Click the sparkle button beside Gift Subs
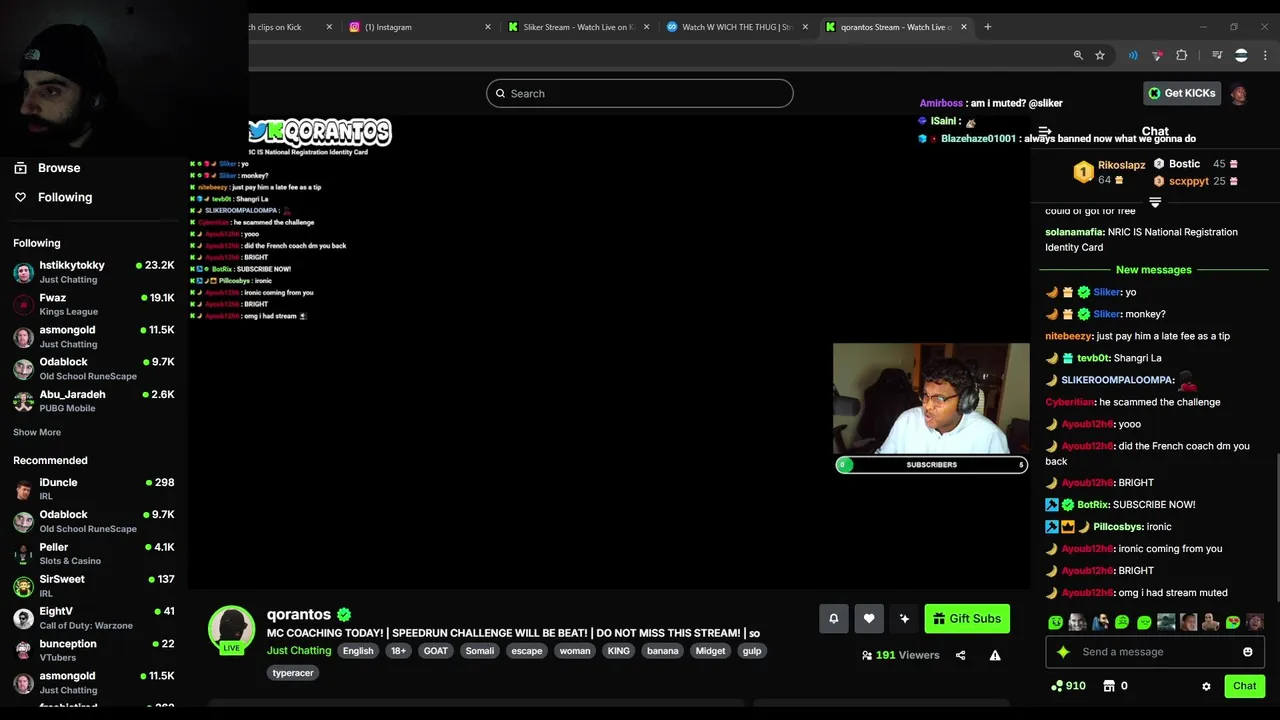The image size is (1280, 720). pyautogui.click(x=904, y=619)
